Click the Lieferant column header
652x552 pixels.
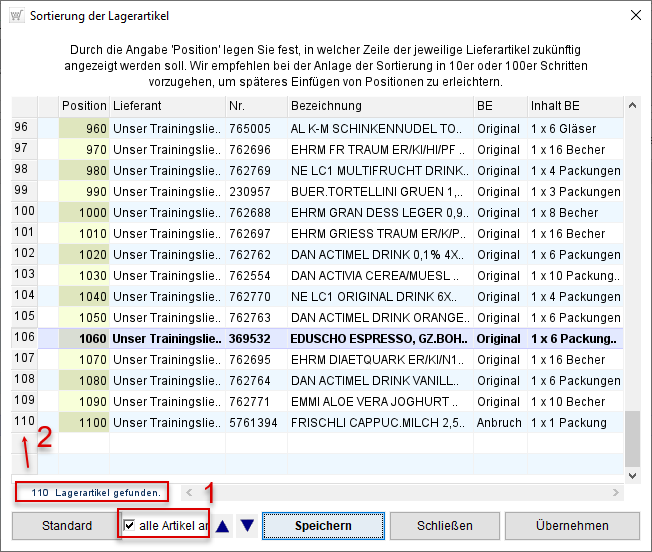pyautogui.click(x=165, y=106)
